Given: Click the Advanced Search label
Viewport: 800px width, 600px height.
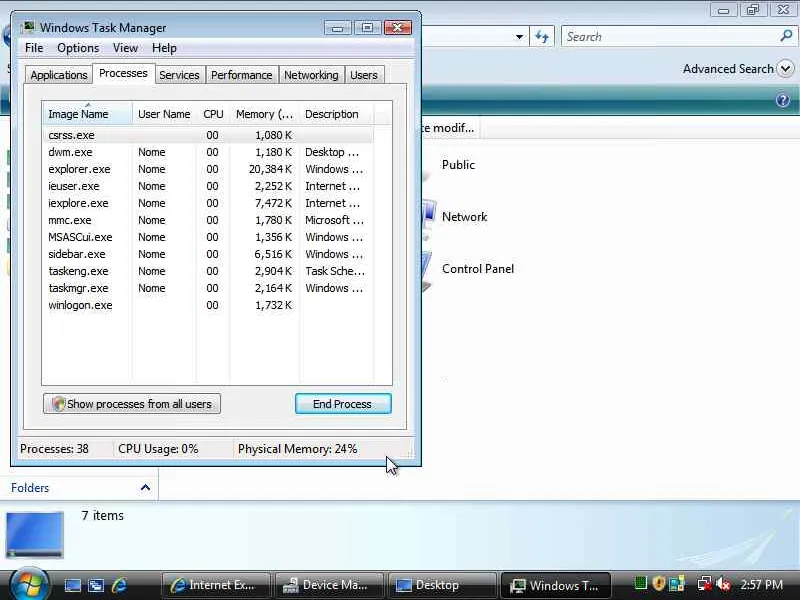Looking at the screenshot, I should 728,69.
